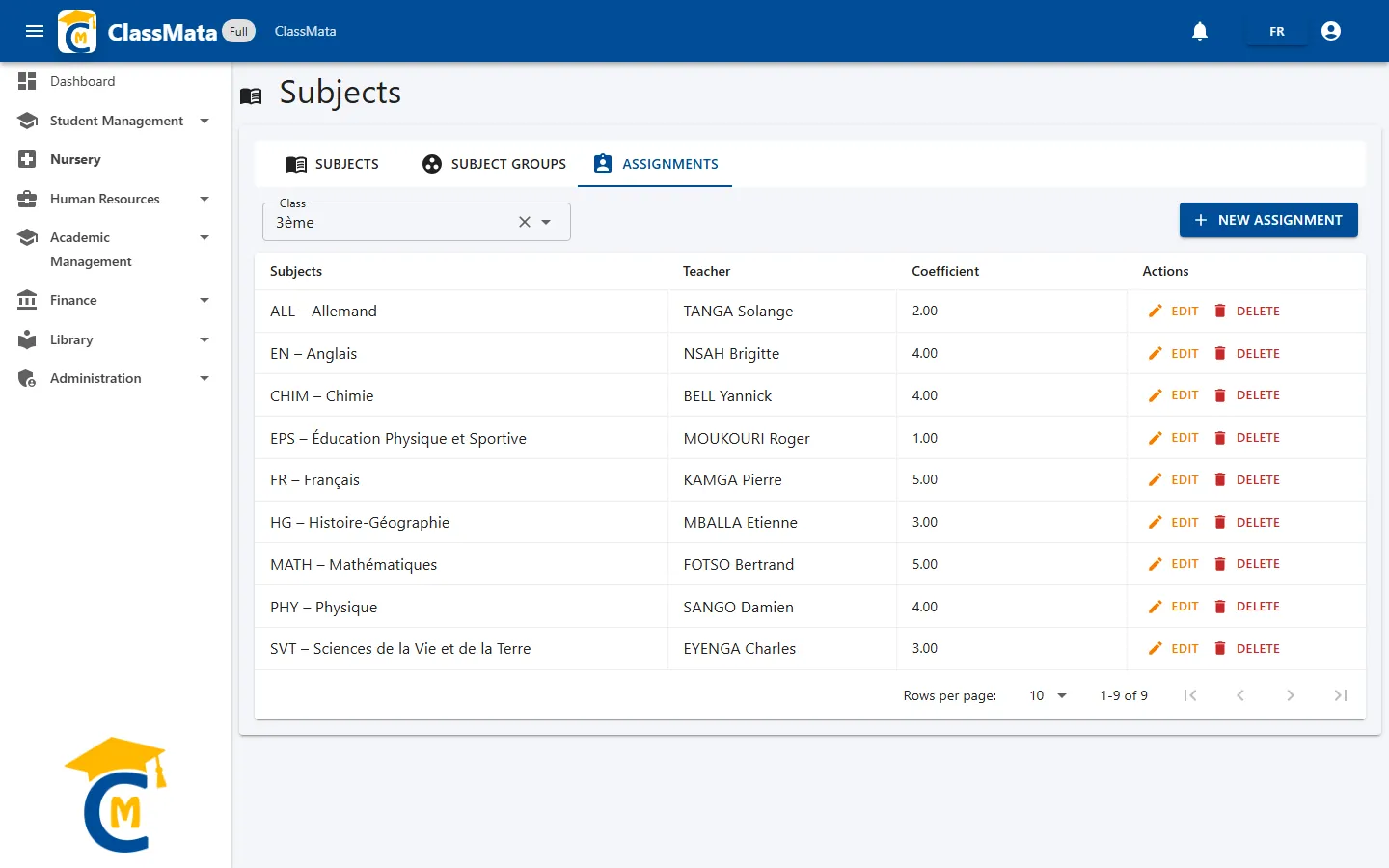Screen dimensions: 1389x868
Task: Clear the 3ème class selection
Action: coord(525,222)
